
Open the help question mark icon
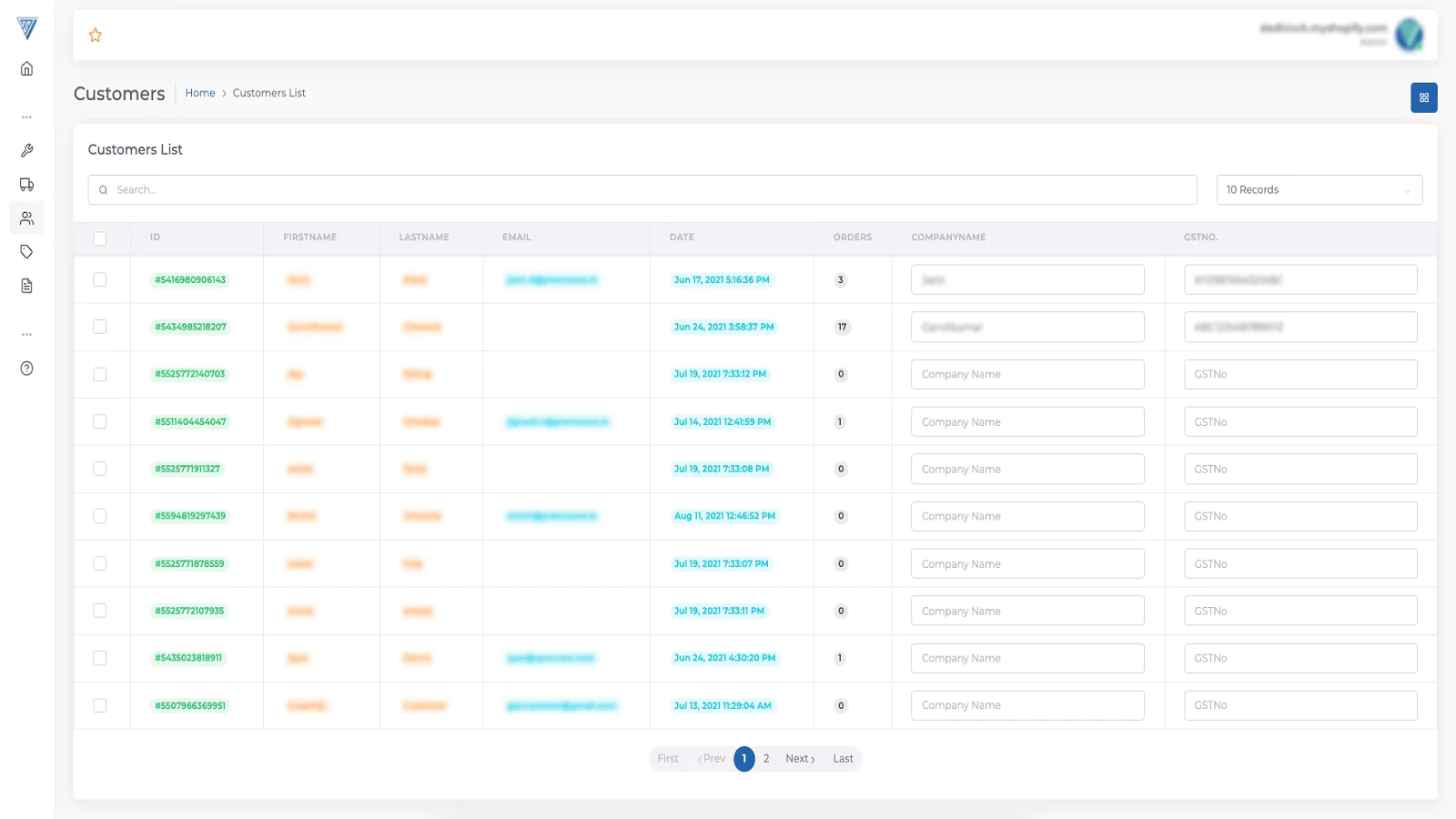click(27, 369)
